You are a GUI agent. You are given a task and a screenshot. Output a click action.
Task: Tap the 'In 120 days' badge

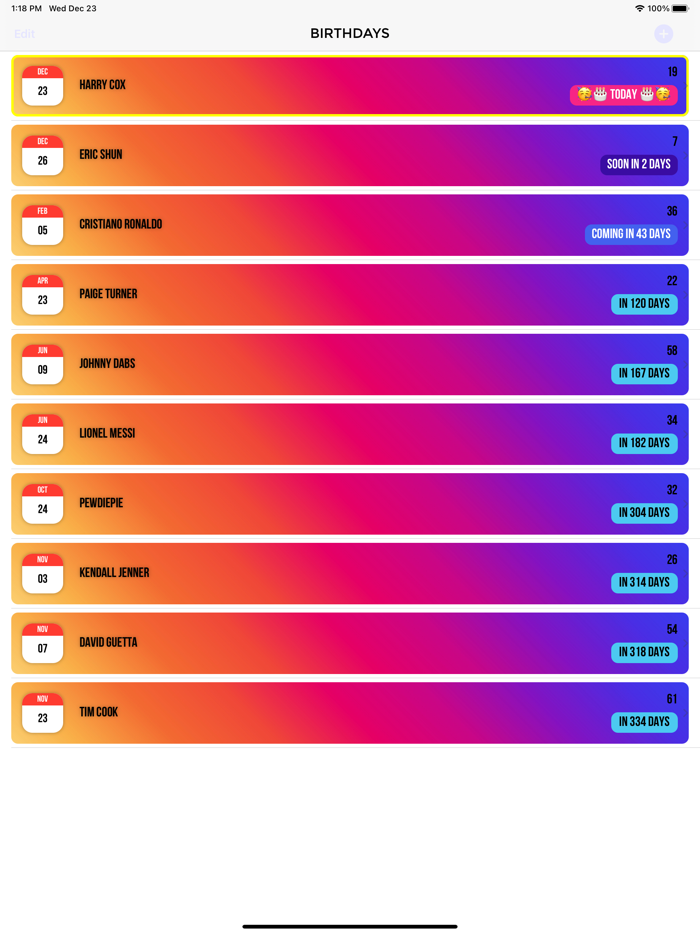point(644,304)
